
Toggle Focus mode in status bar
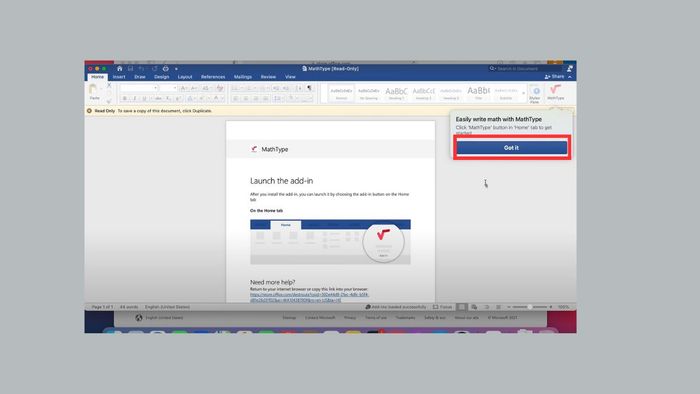coord(443,307)
